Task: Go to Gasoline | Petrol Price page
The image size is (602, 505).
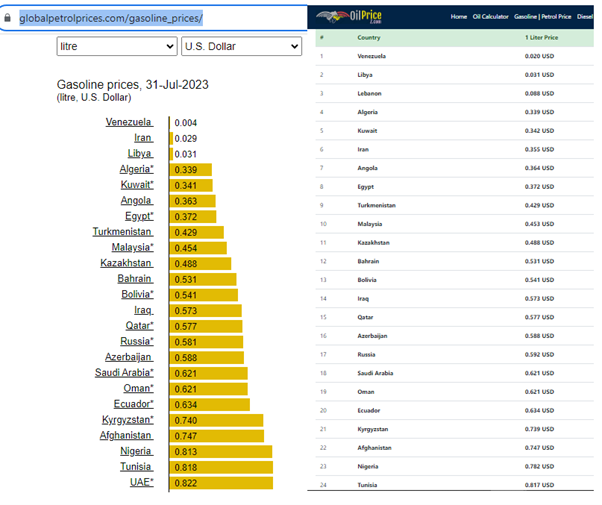Action: coord(540,17)
